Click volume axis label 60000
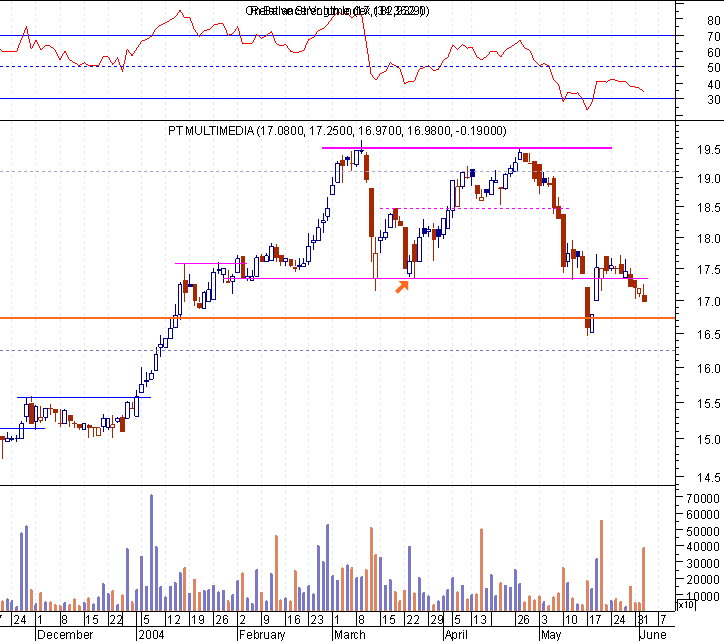Screen dimensions: 724x641 coord(703,514)
